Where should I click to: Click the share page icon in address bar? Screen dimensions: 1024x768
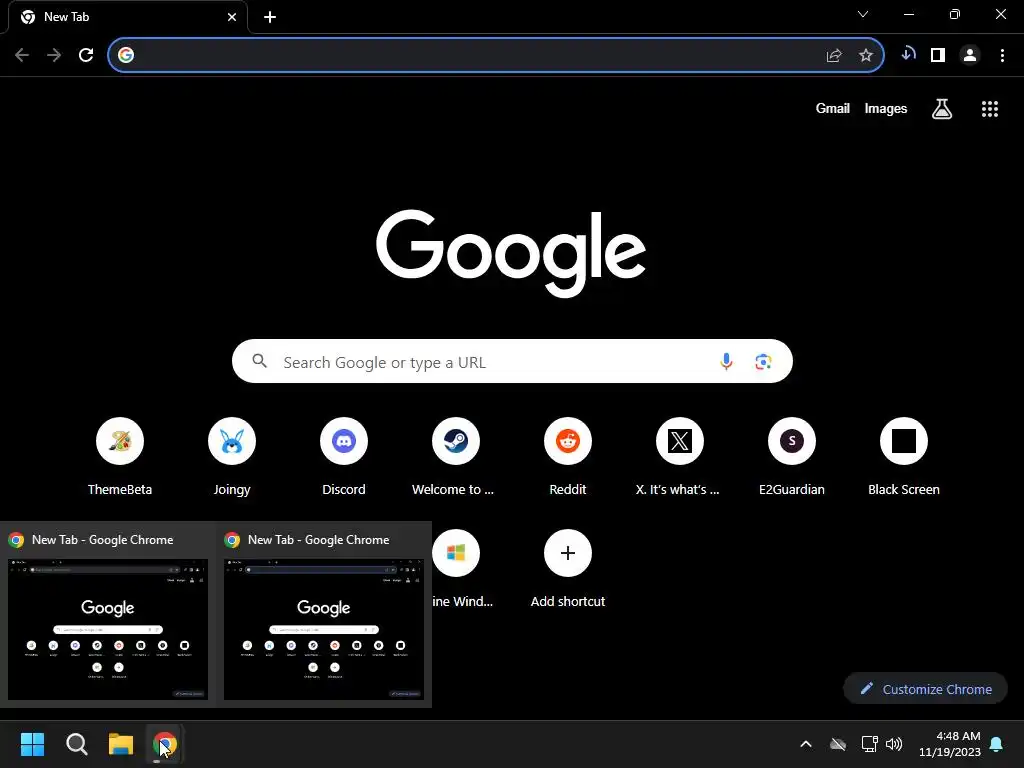tap(834, 56)
